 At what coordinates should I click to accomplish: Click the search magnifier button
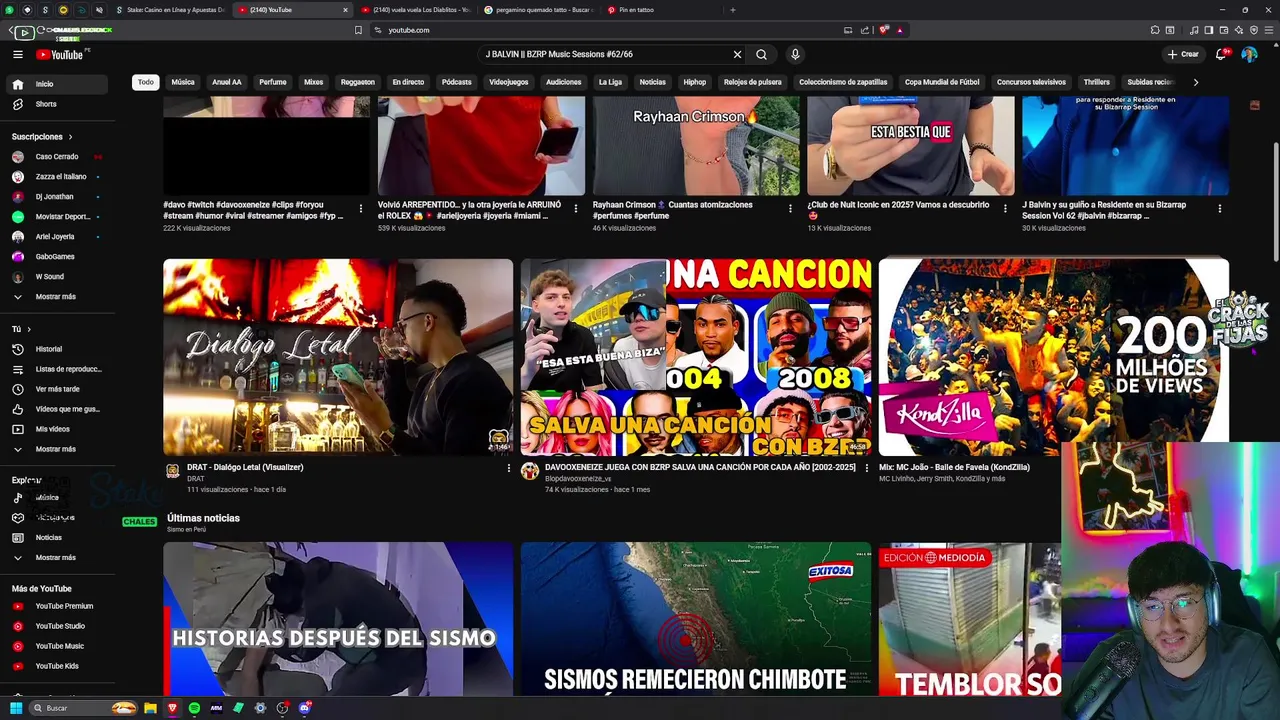tap(762, 54)
